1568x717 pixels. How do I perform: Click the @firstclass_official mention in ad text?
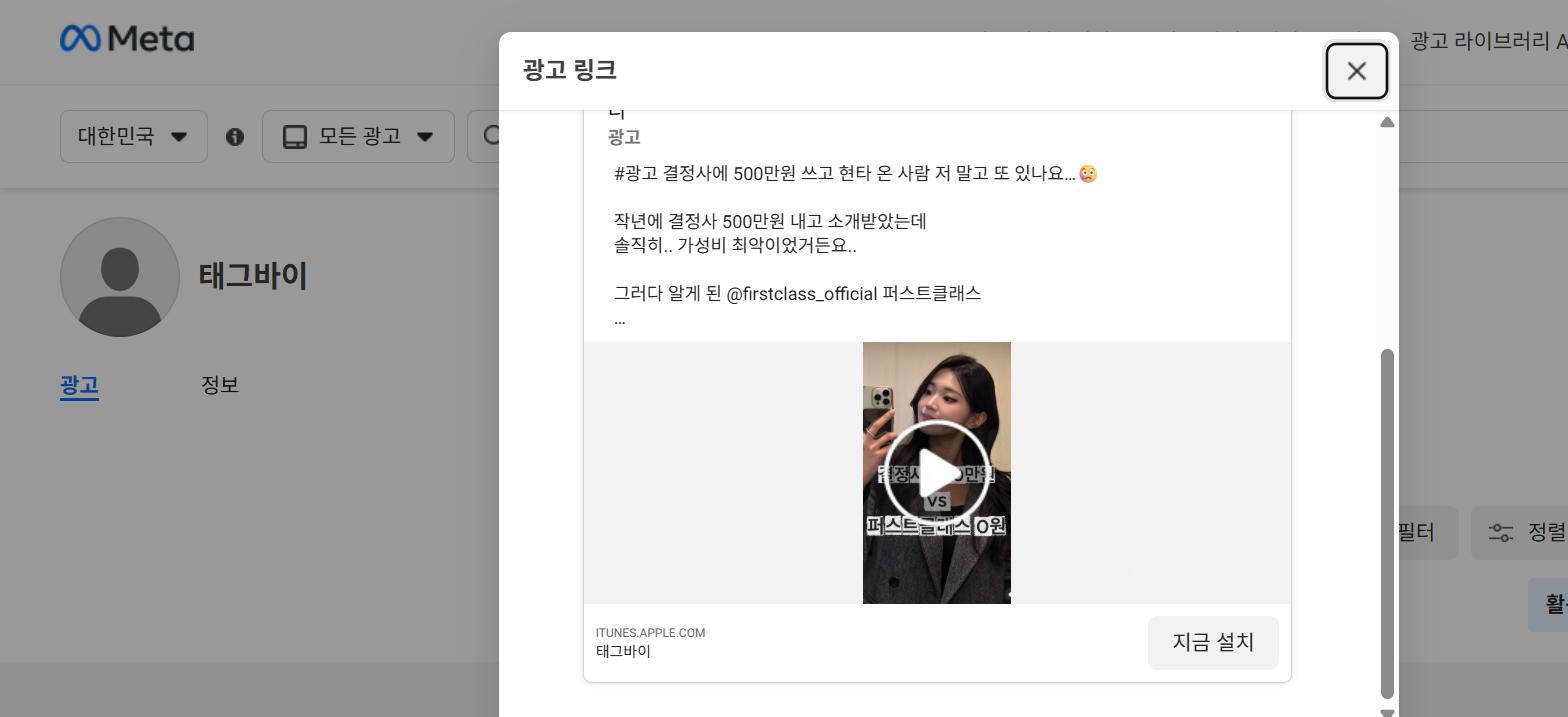point(802,293)
